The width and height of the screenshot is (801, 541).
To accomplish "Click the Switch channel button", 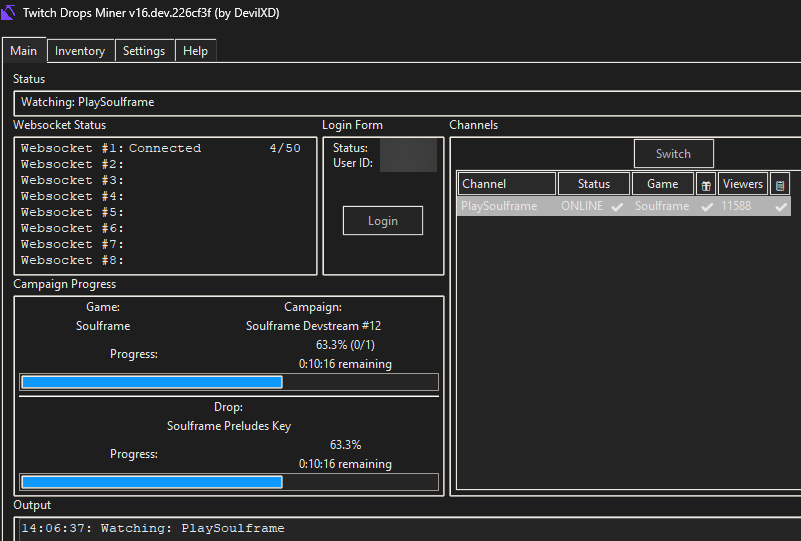I will [673, 153].
